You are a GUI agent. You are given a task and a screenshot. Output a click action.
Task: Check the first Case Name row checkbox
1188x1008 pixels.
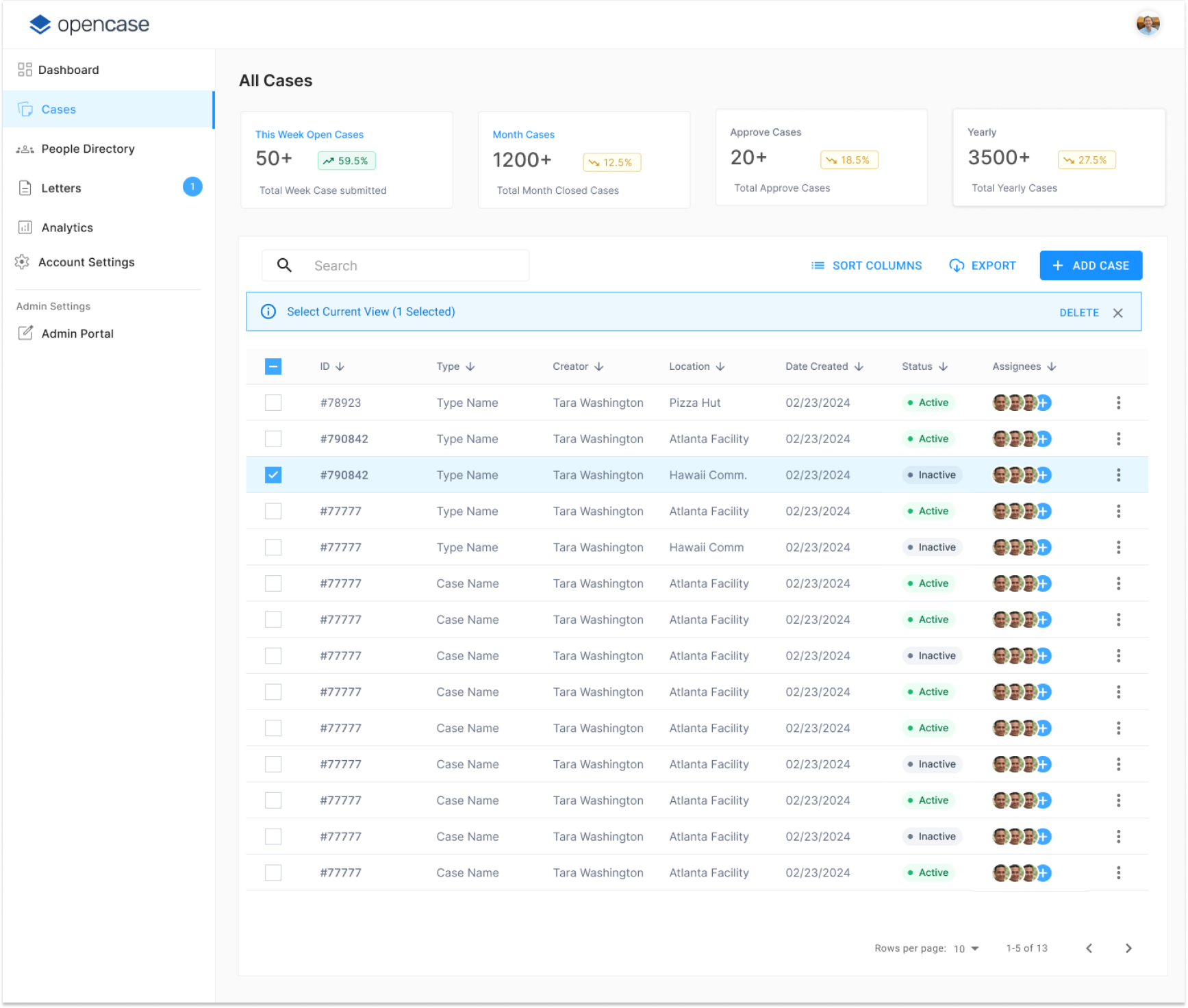(x=273, y=583)
